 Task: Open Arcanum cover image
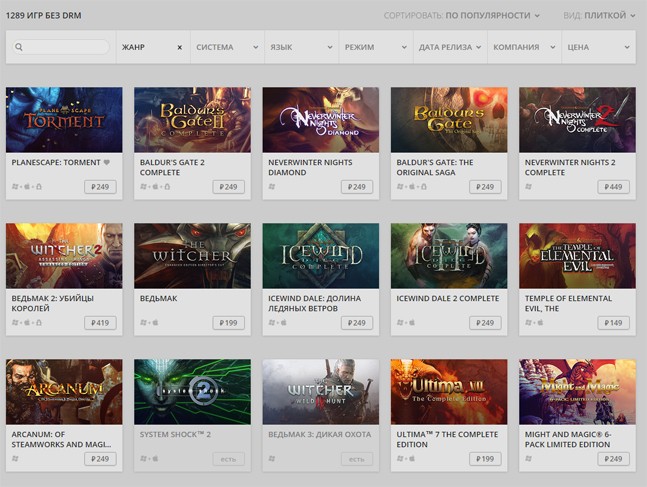(64, 392)
